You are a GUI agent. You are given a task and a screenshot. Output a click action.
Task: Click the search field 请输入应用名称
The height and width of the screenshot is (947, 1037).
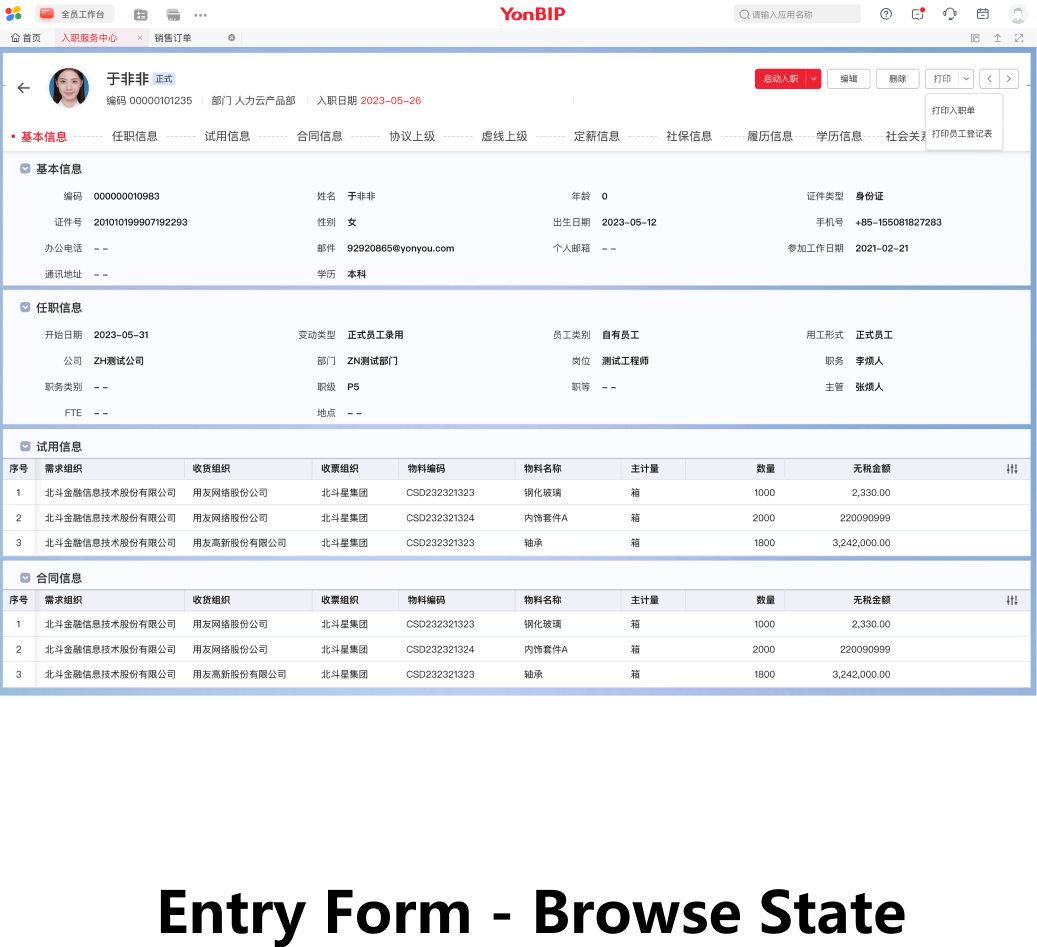(x=797, y=14)
